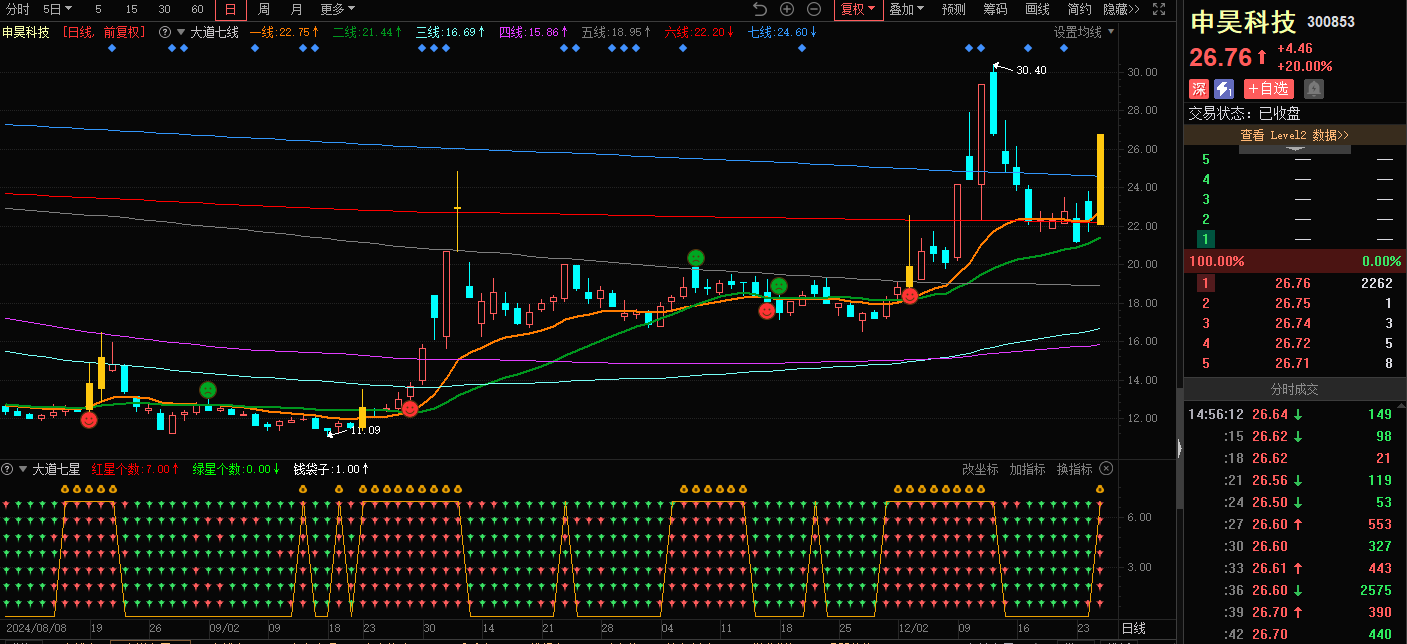Click bid level 1 price 26.76 row
This screenshot has width=1407, height=644.
(x=1295, y=283)
